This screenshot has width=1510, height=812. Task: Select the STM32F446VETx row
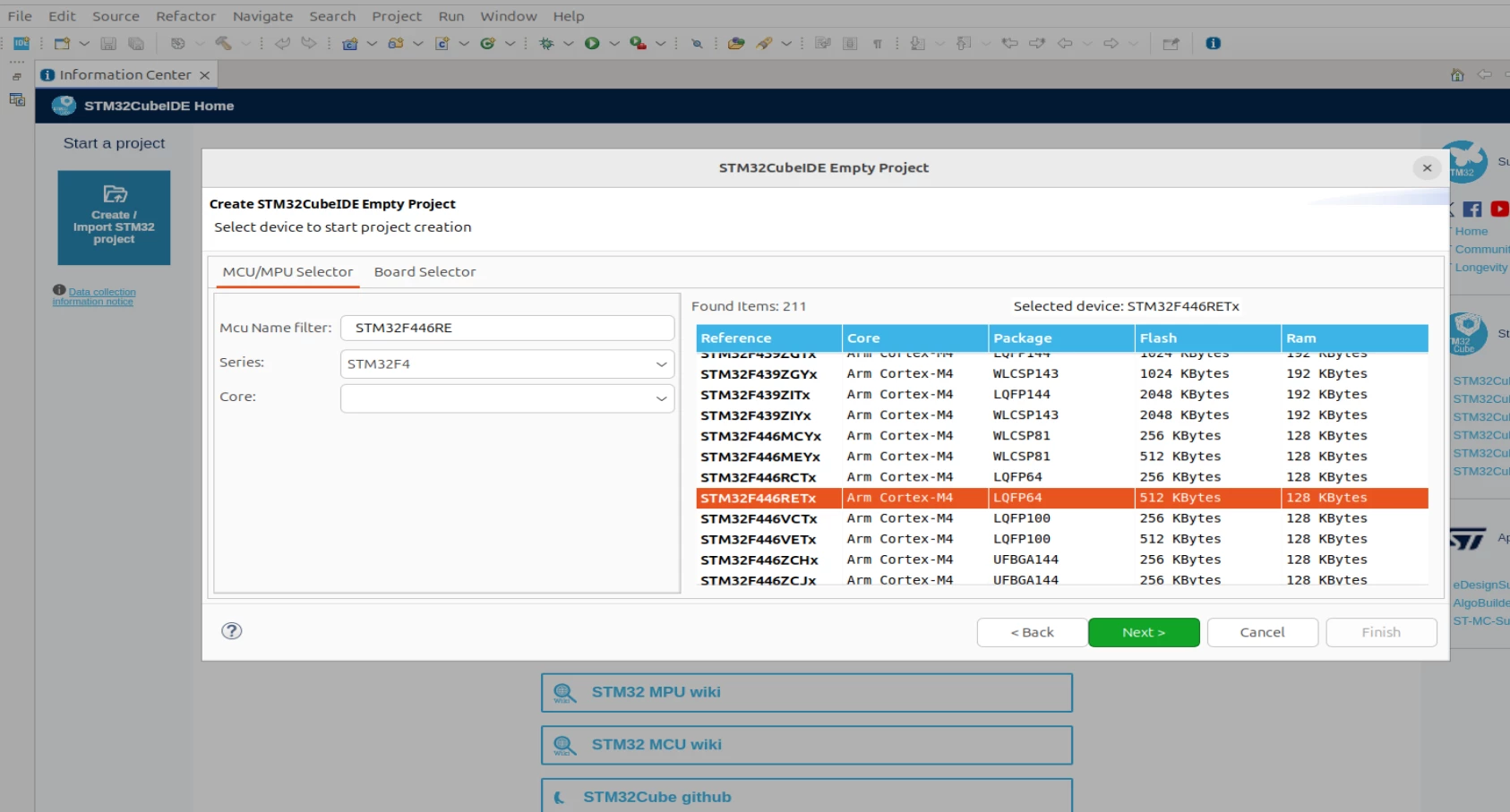(1062, 539)
